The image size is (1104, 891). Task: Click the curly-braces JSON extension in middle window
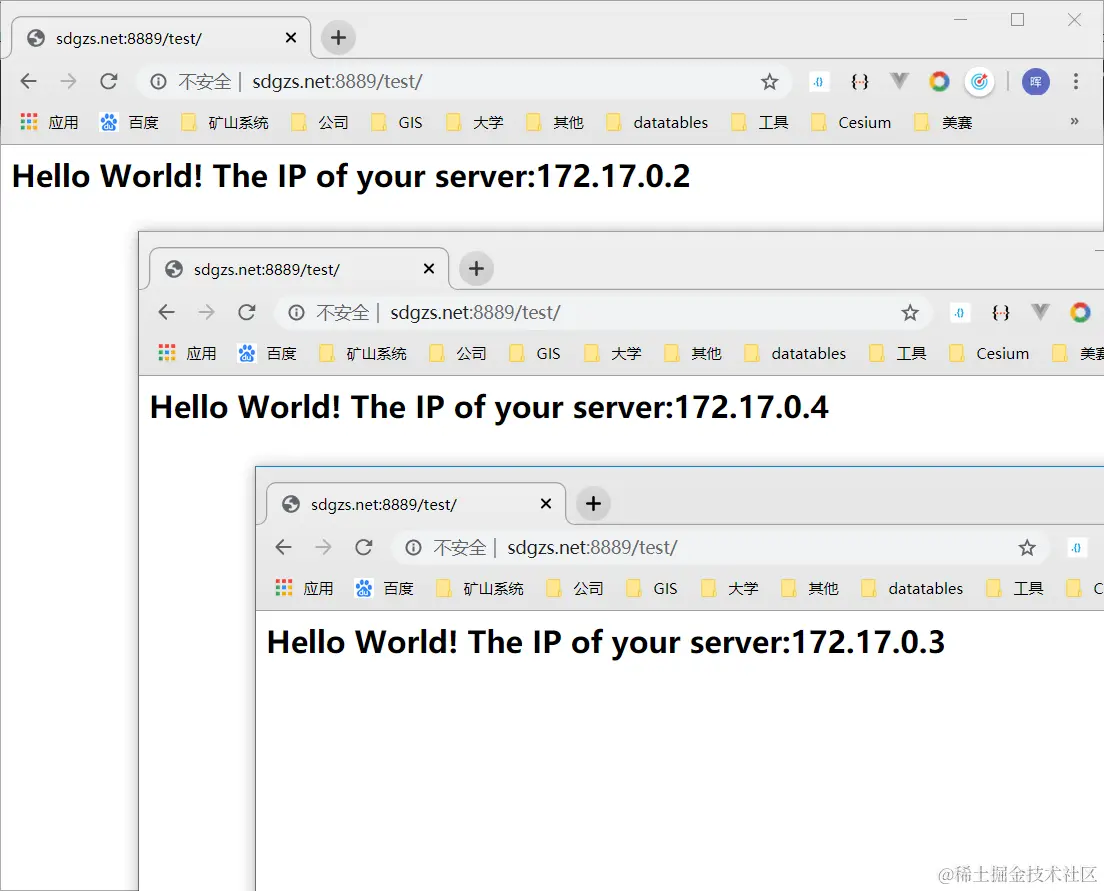1000,312
